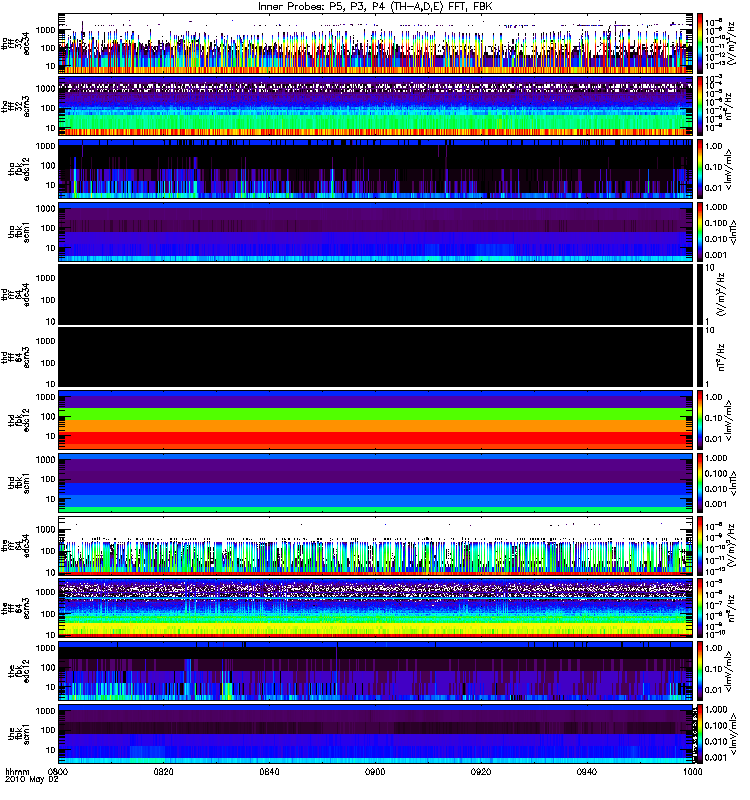The width and height of the screenshot is (750, 800).
Task: Click the '<|nT|>' unit label of the thd fbk scm1 color bar
Action: tap(733, 483)
